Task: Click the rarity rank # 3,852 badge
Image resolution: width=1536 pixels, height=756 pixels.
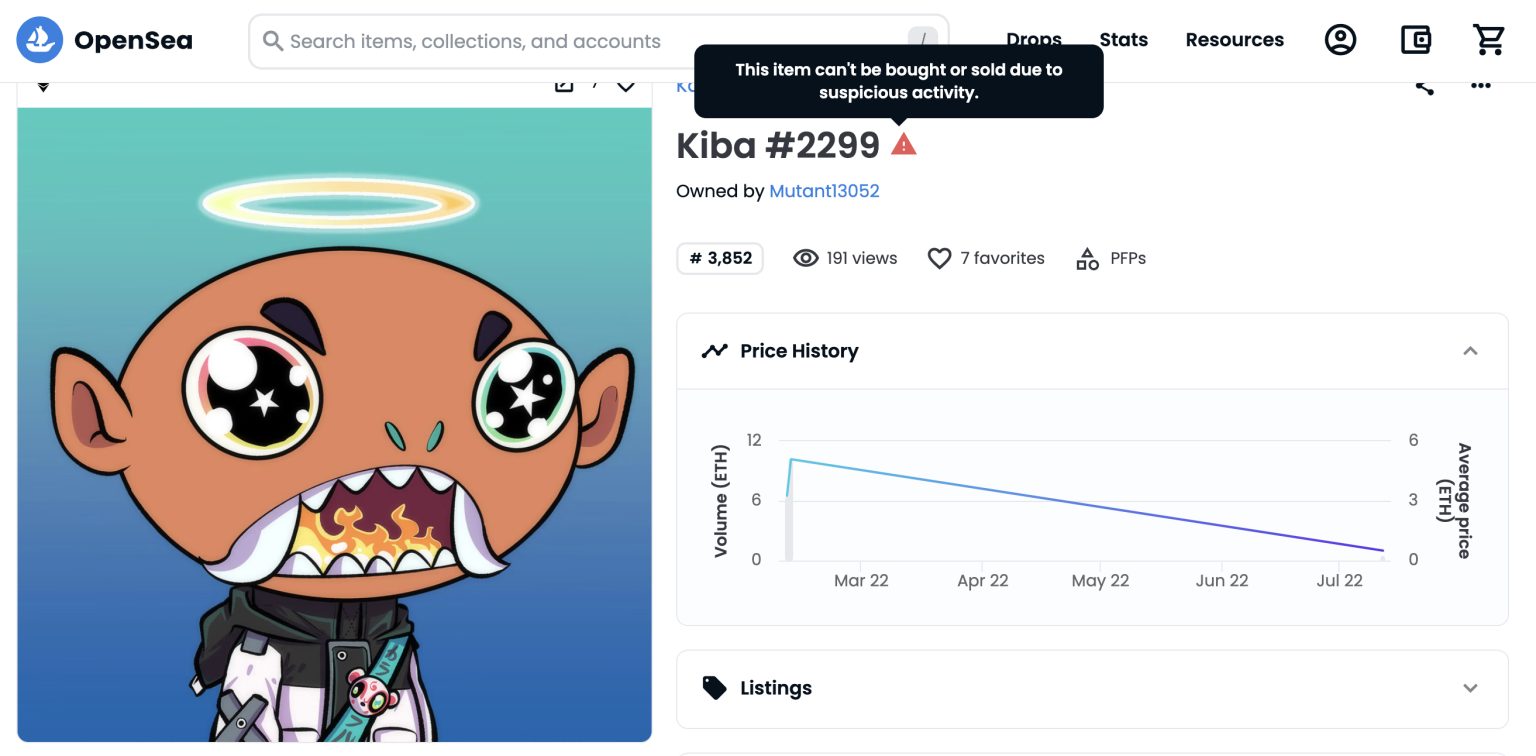Action: [720, 259]
